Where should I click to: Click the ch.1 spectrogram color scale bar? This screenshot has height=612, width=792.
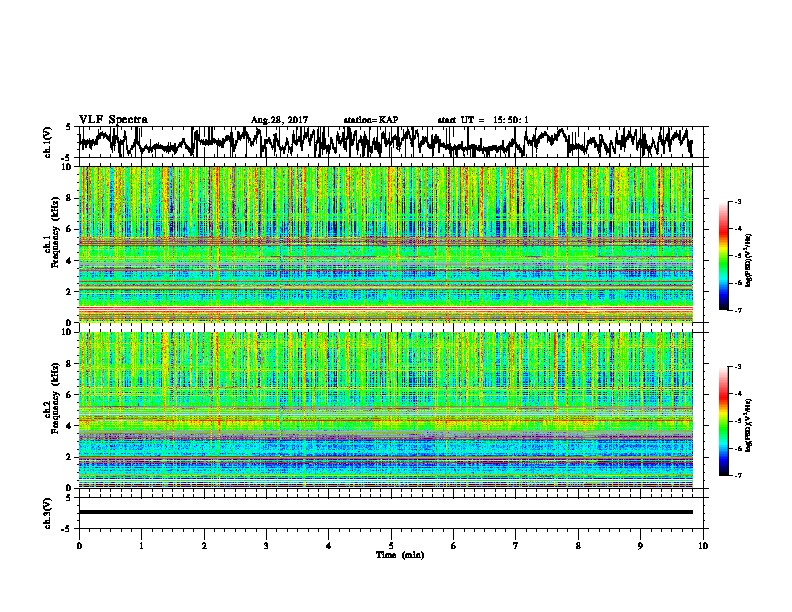[723, 256]
